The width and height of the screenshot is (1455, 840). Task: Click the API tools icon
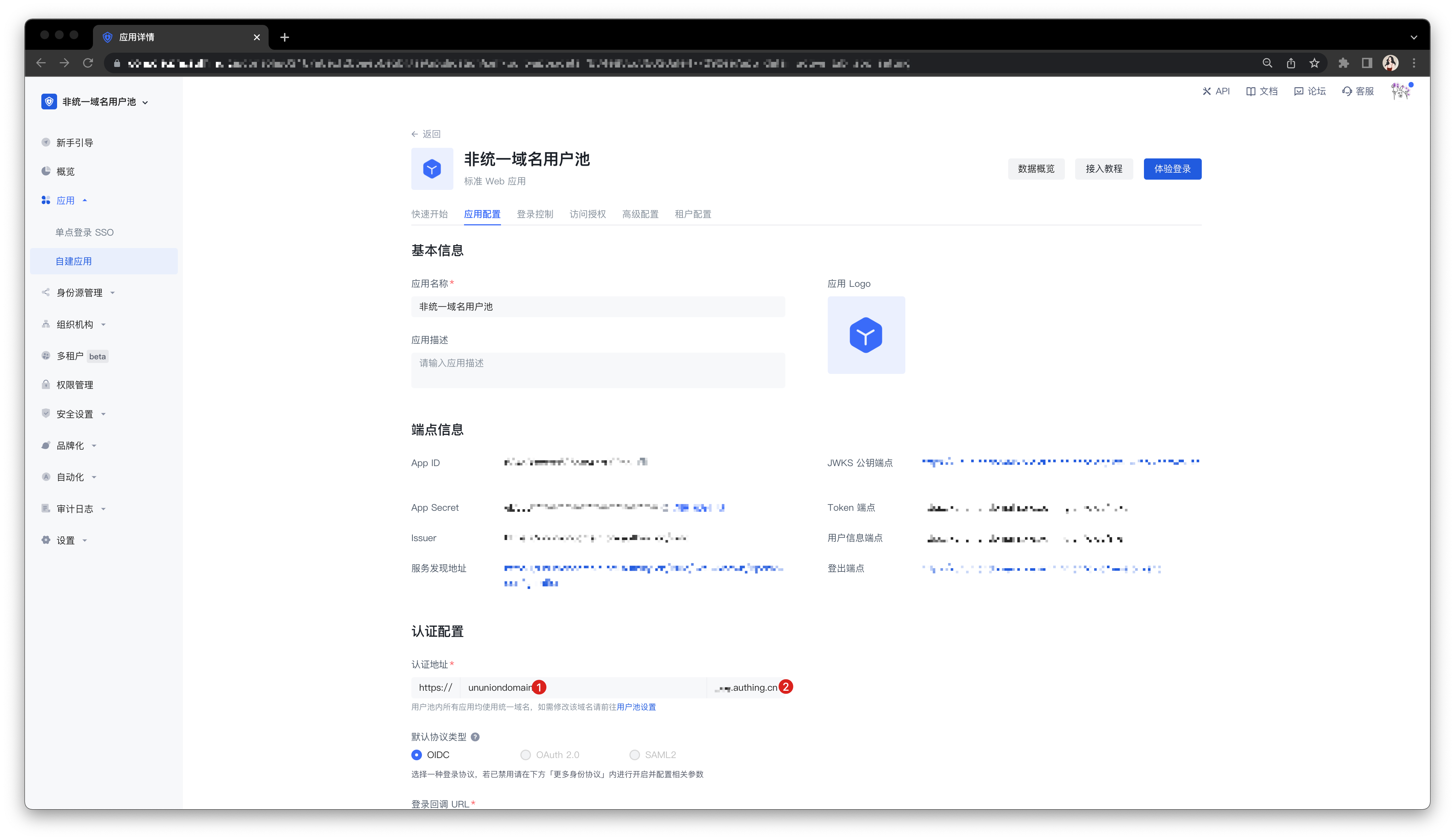point(1207,91)
